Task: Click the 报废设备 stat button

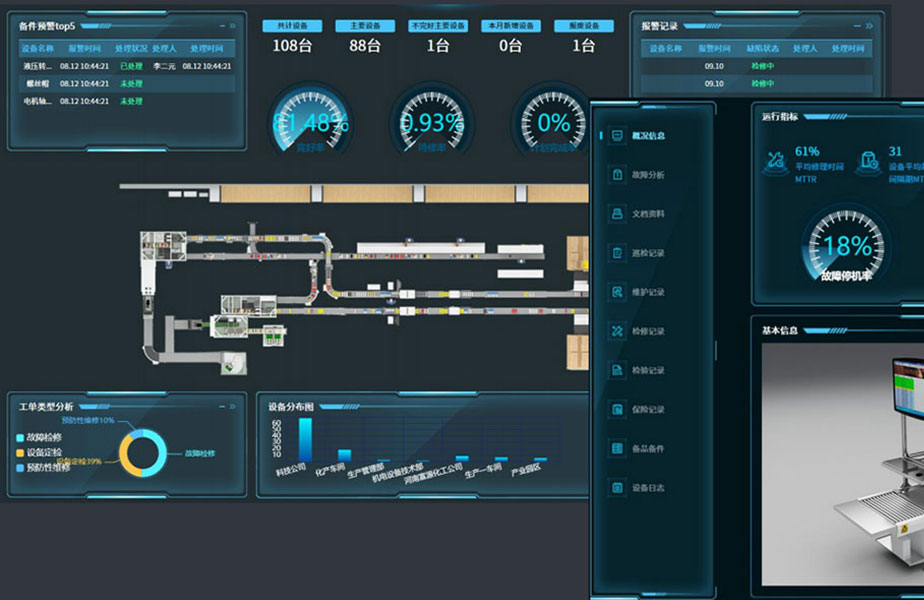Action: (x=584, y=26)
